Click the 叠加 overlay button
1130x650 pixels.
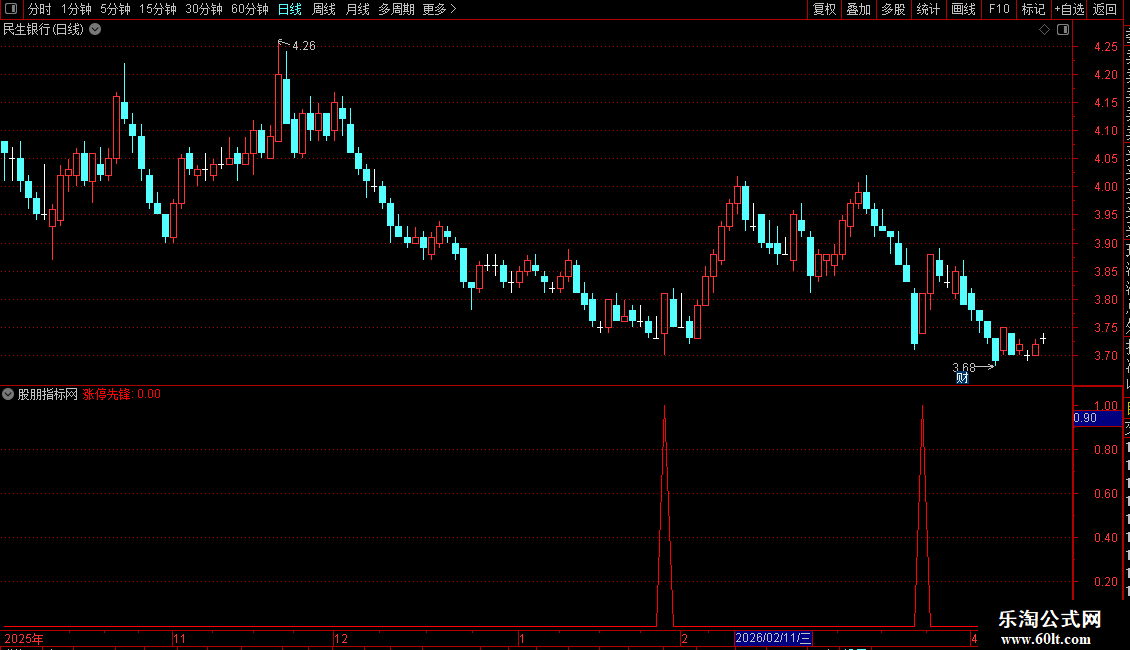[x=858, y=9]
